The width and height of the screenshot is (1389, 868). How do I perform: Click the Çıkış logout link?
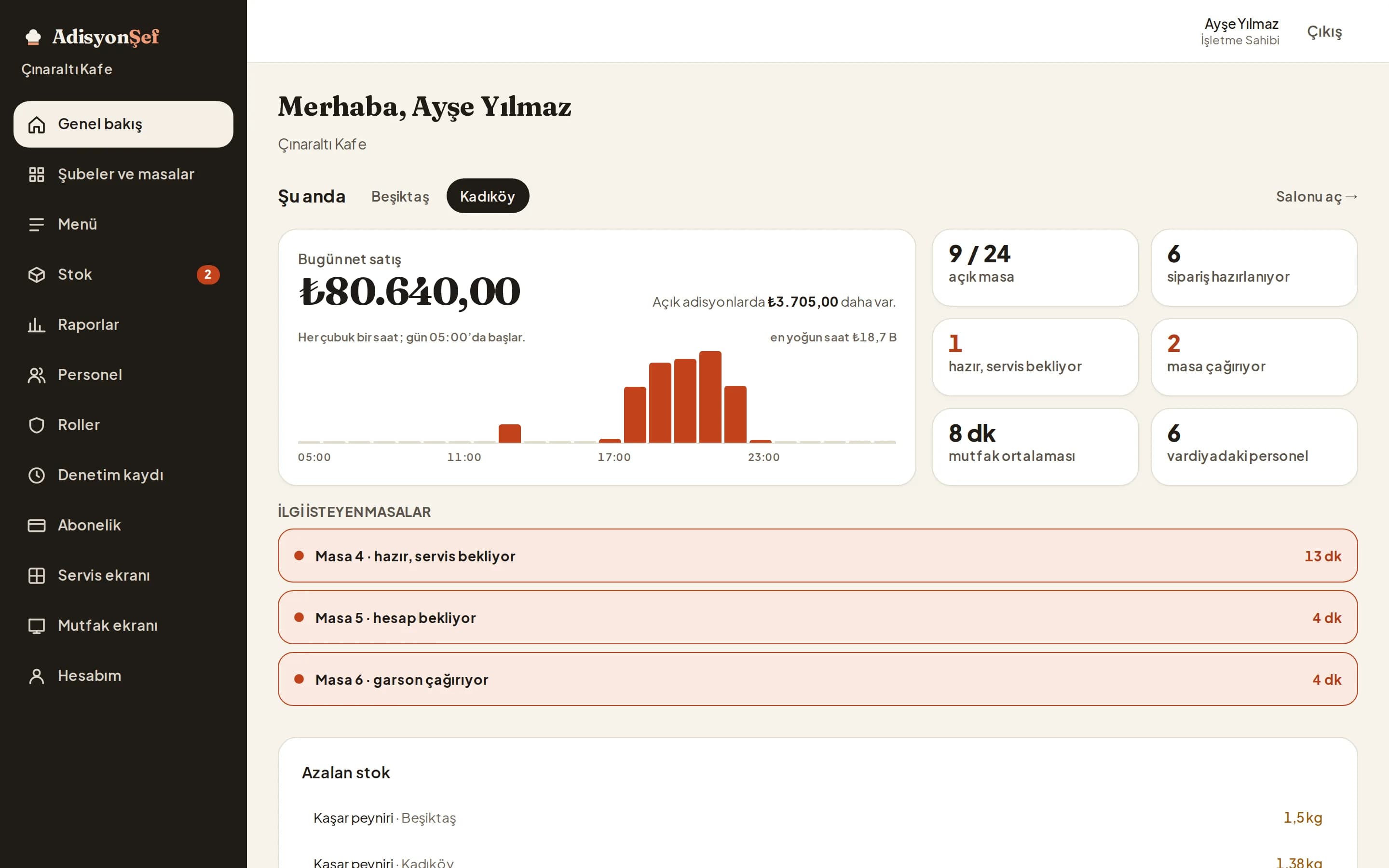tap(1325, 31)
